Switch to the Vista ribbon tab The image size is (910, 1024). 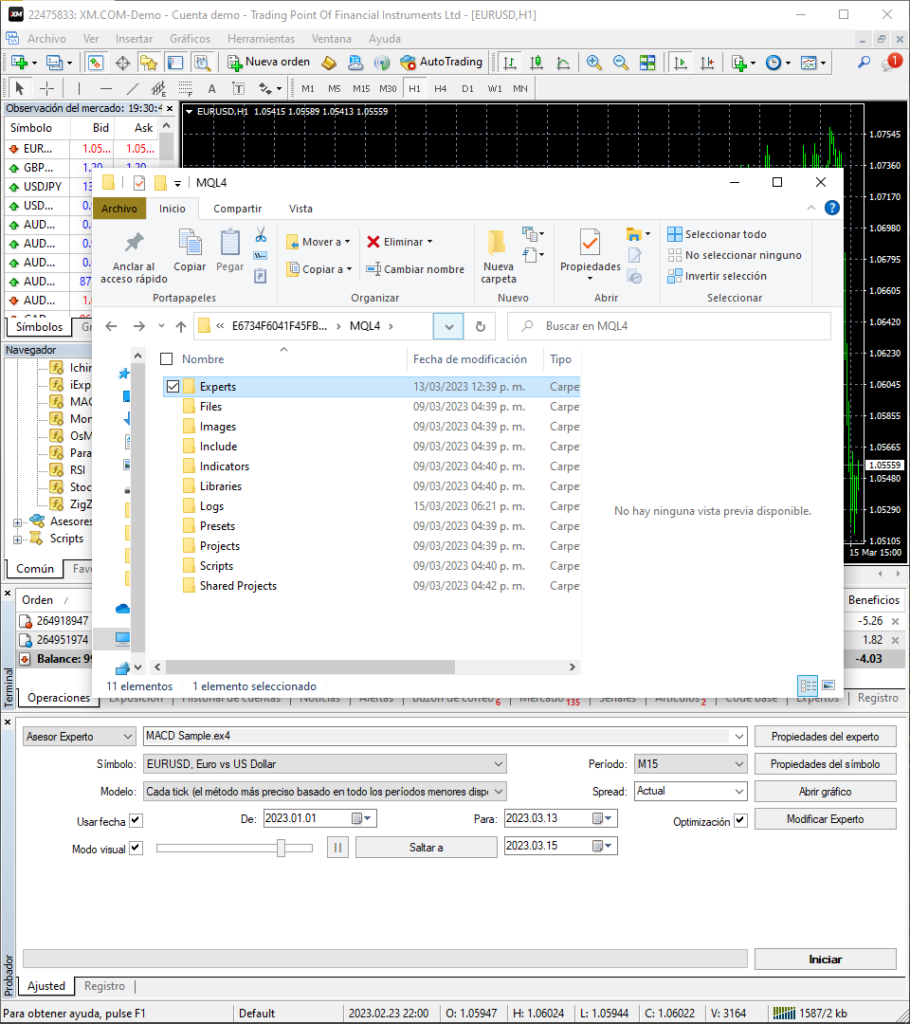(301, 209)
